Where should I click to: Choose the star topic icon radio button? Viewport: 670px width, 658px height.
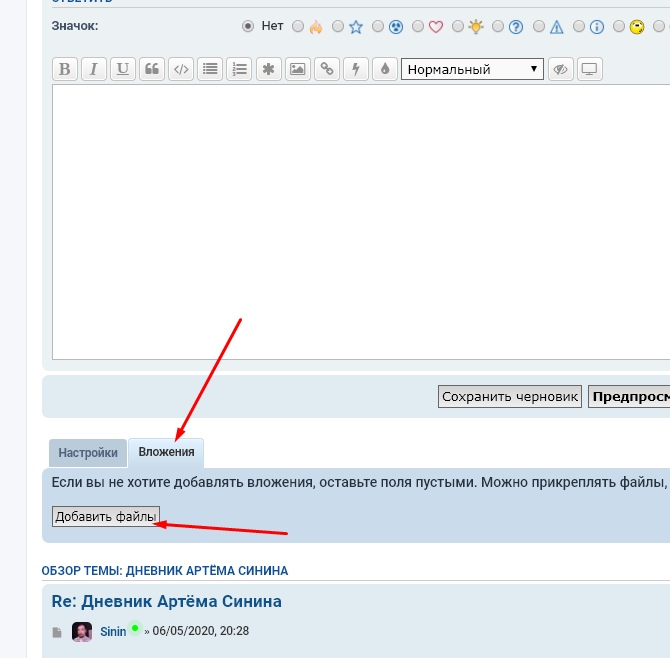[338, 26]
